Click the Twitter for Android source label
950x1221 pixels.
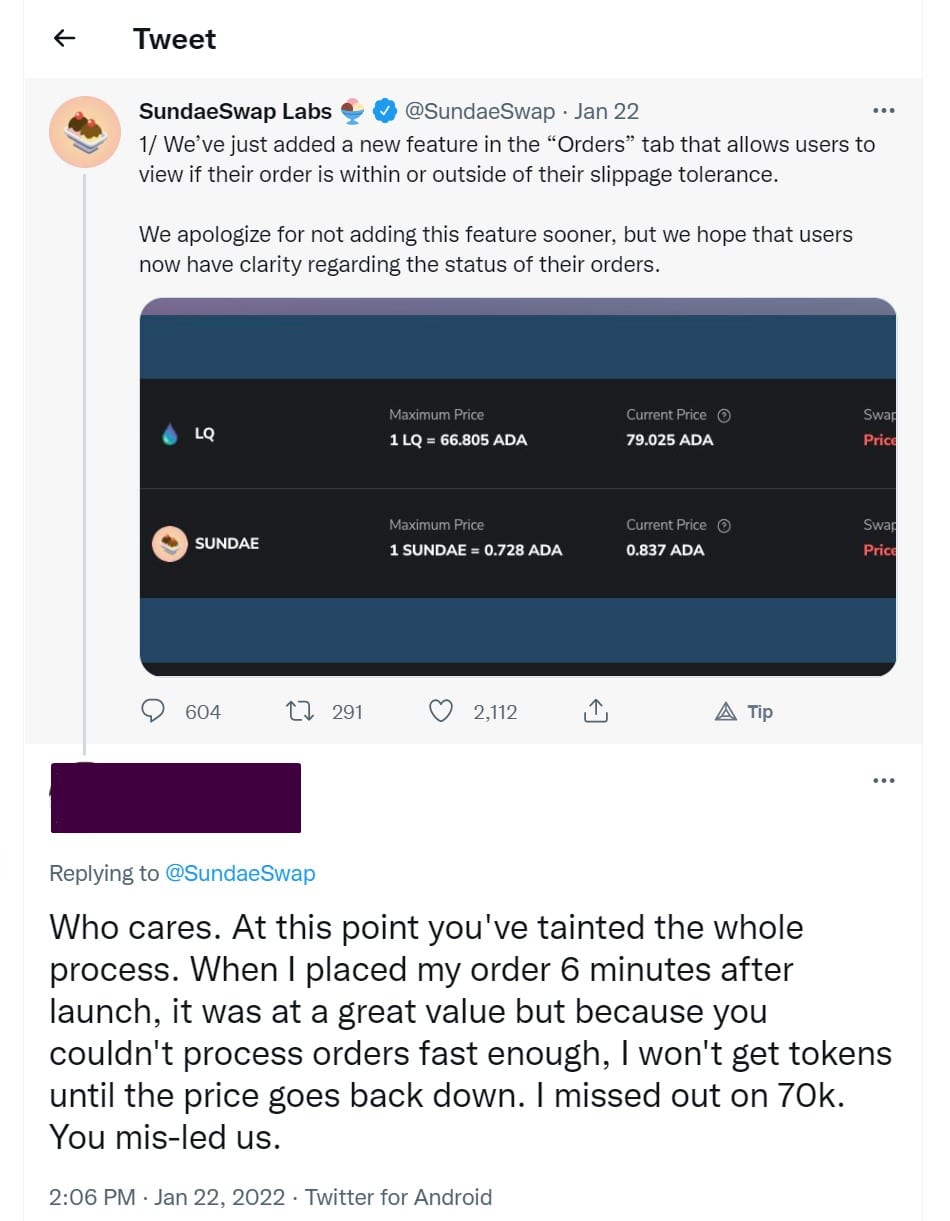coord(398,1197)
